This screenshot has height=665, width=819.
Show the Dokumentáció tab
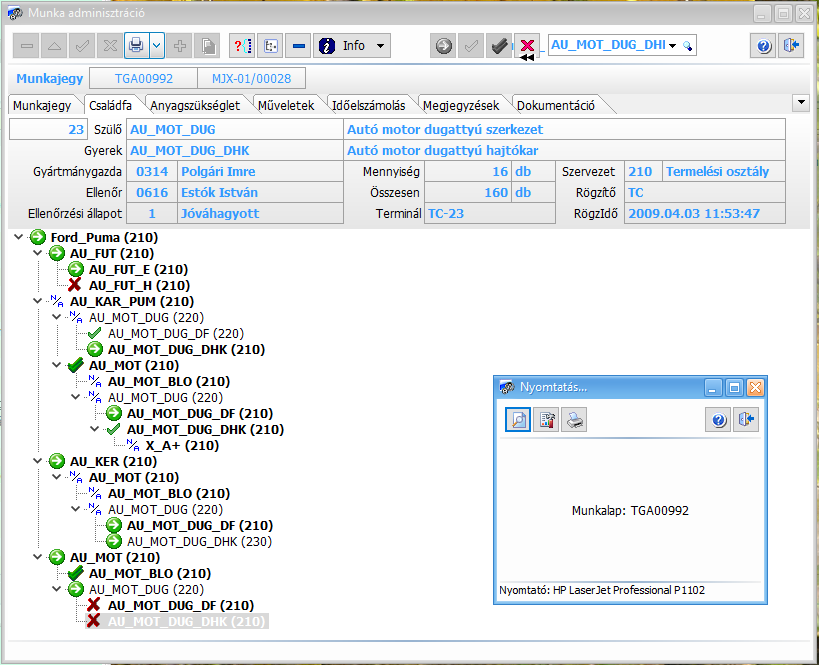[556, 106]
